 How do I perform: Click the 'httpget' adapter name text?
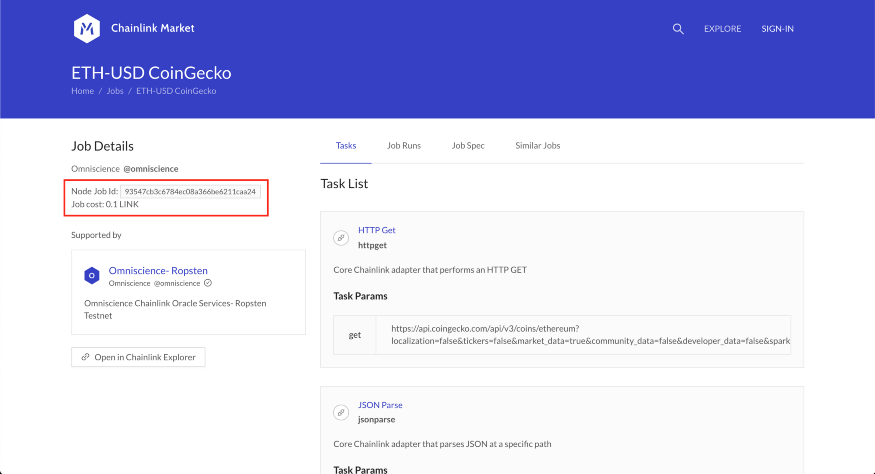tap(372, 246)
